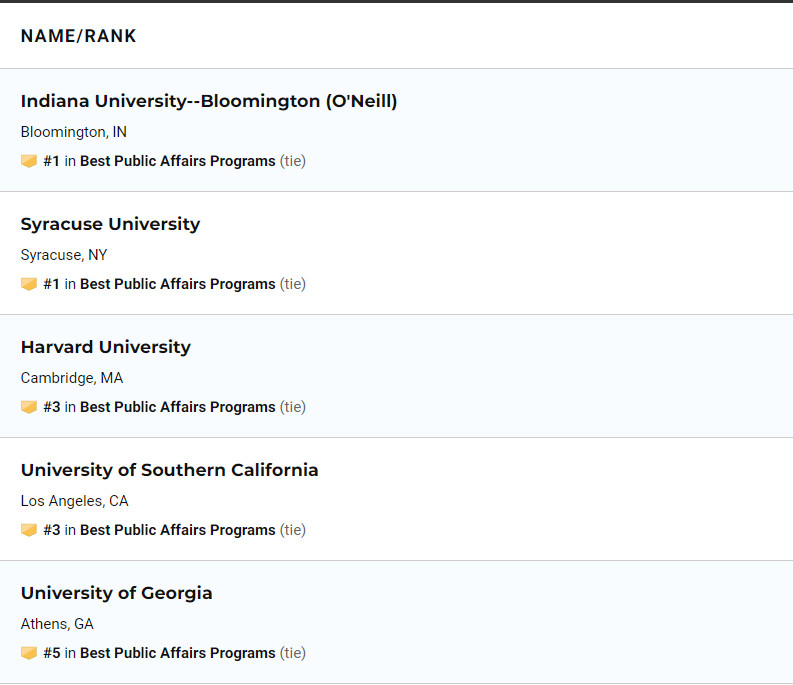Viewport: 793px width, 685px height.
Task: Open the University of Georgia profile link
Action: pos(116,593)
